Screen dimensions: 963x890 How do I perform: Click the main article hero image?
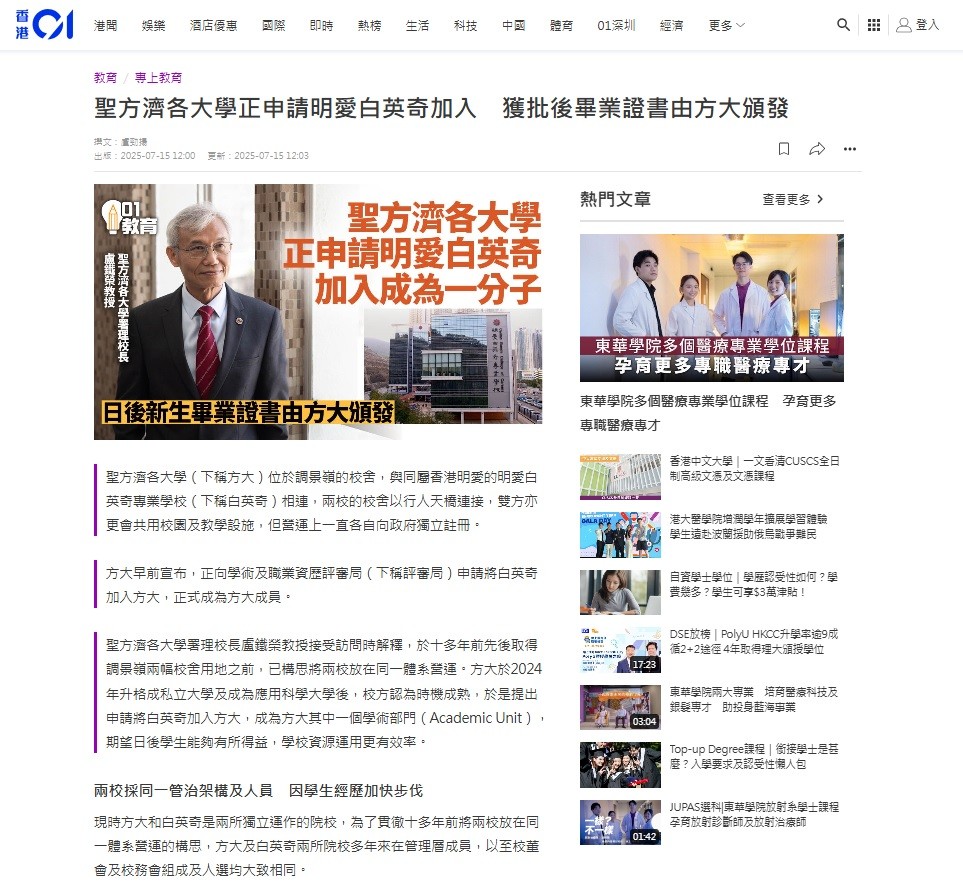[318, 312]
